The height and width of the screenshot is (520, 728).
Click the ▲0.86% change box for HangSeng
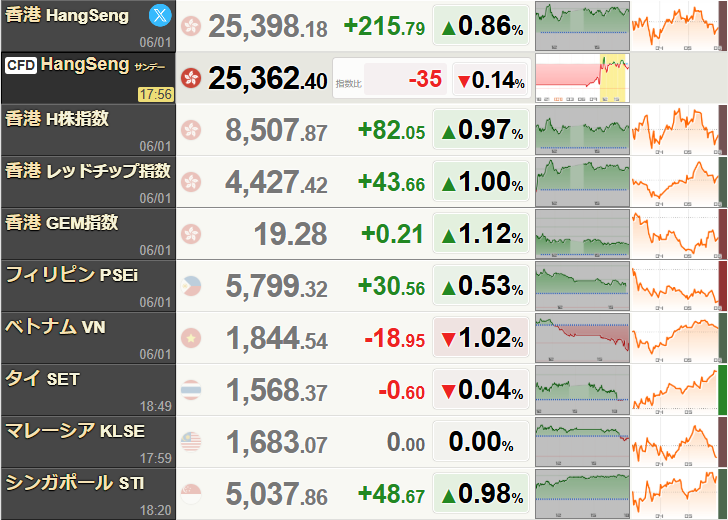481,26
